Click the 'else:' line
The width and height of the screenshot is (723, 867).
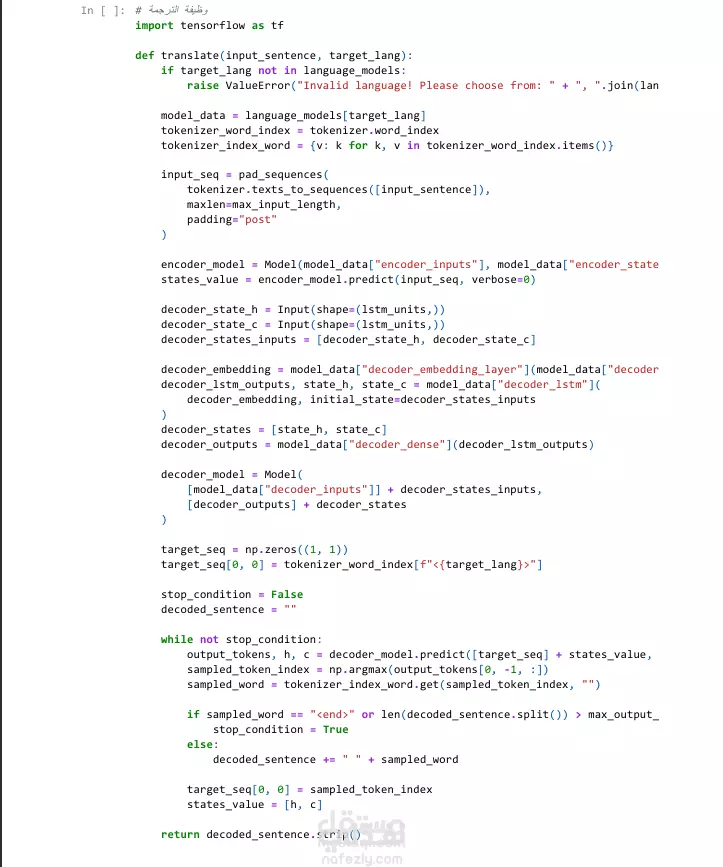202,744
